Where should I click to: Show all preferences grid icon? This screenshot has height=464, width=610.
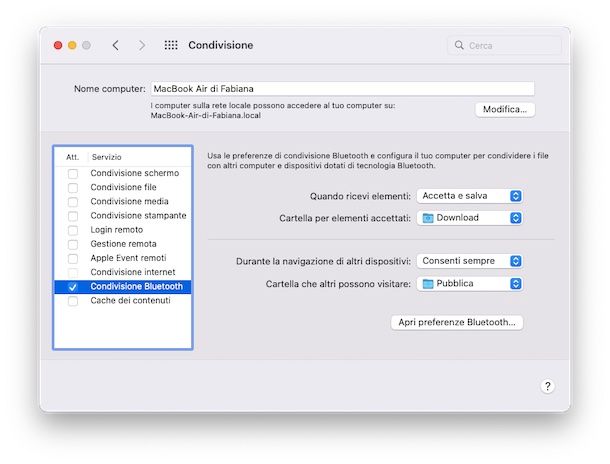pos(171,46)
